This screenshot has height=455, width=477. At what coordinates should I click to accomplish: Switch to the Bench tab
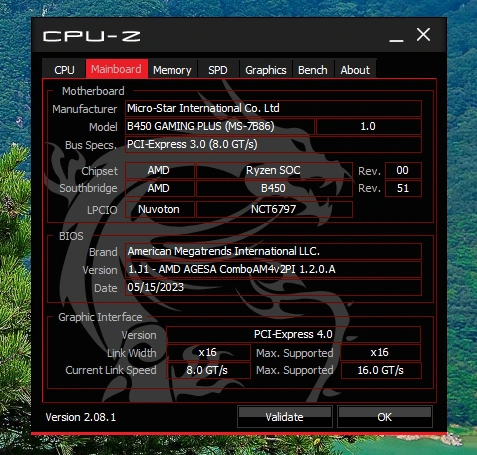tap(313, 70)
